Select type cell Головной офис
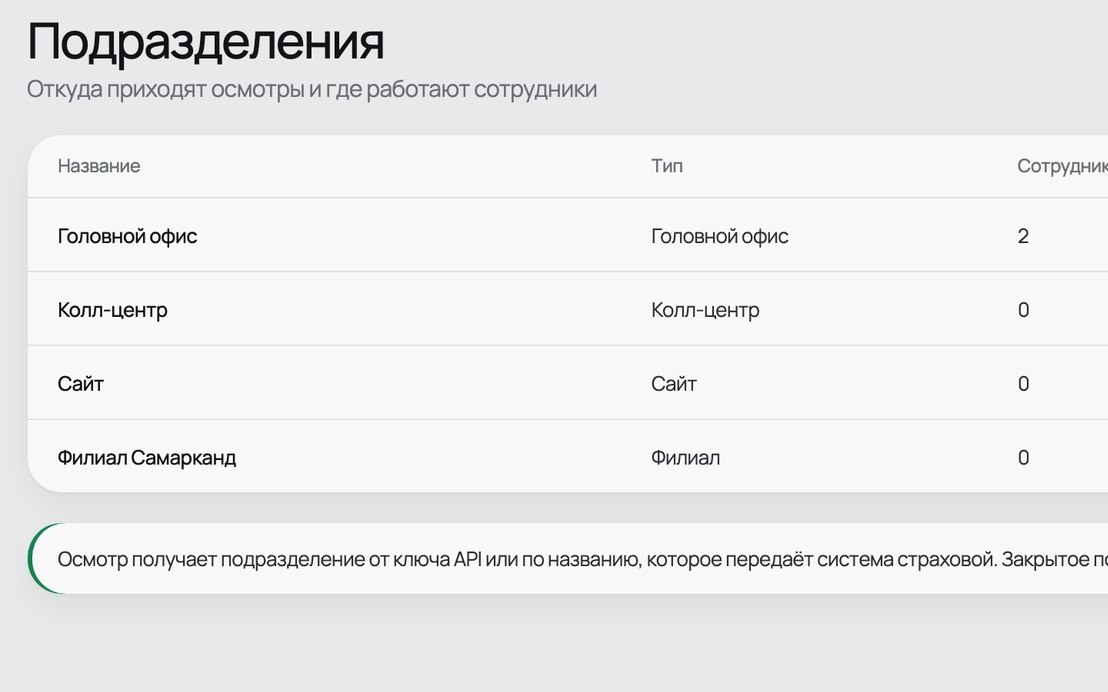The image size is (1108, 692). coord(719,236)
